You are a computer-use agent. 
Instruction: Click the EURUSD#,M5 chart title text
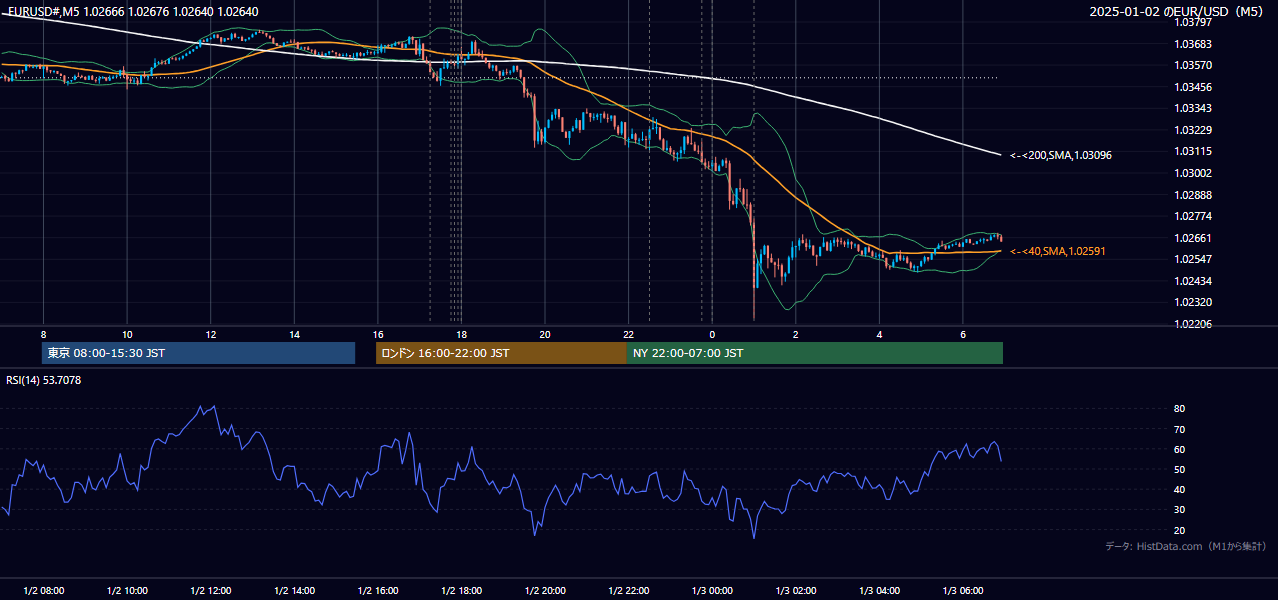point(132,12)
